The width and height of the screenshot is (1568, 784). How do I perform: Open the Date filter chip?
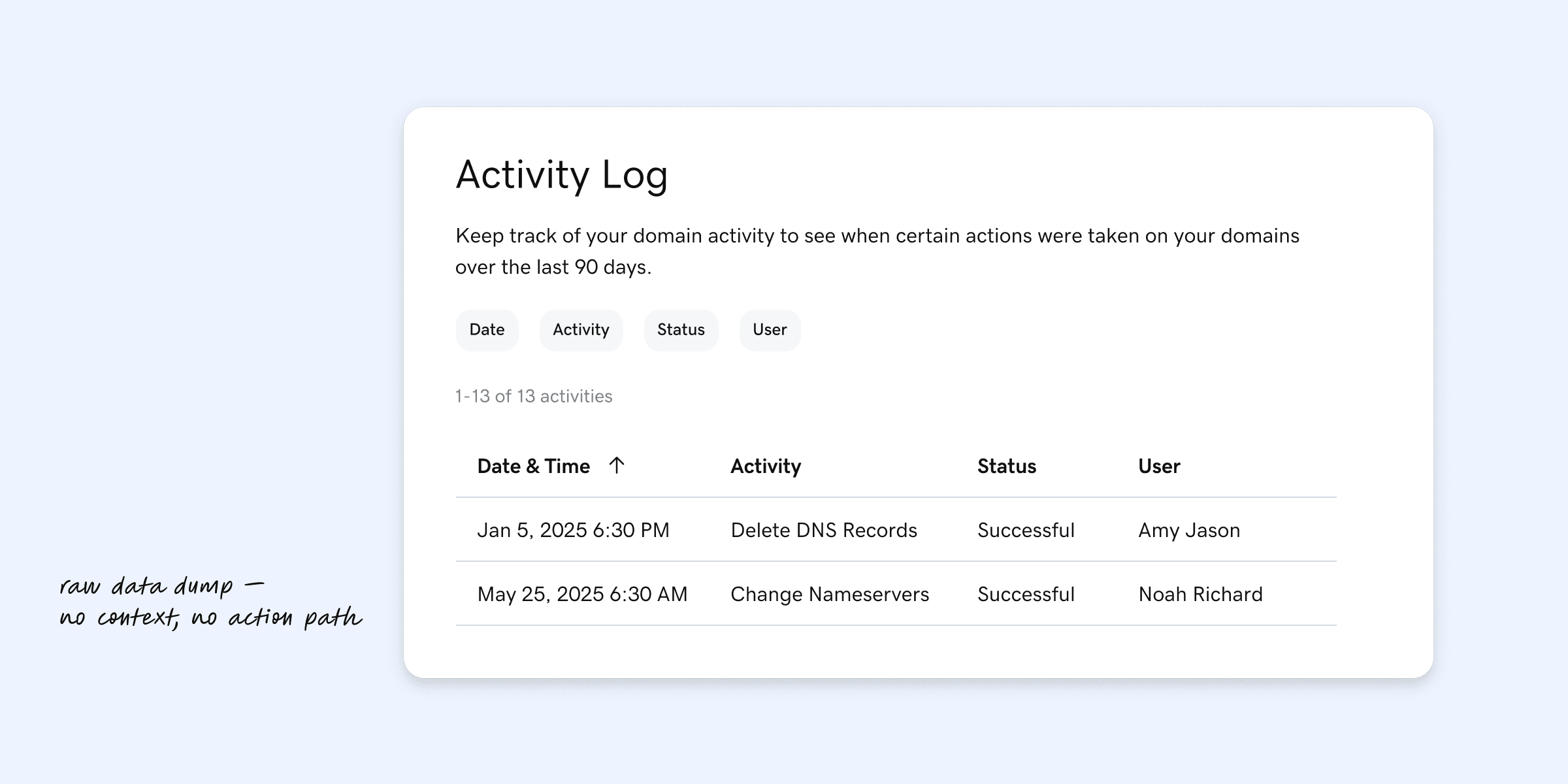pos(487,330)
